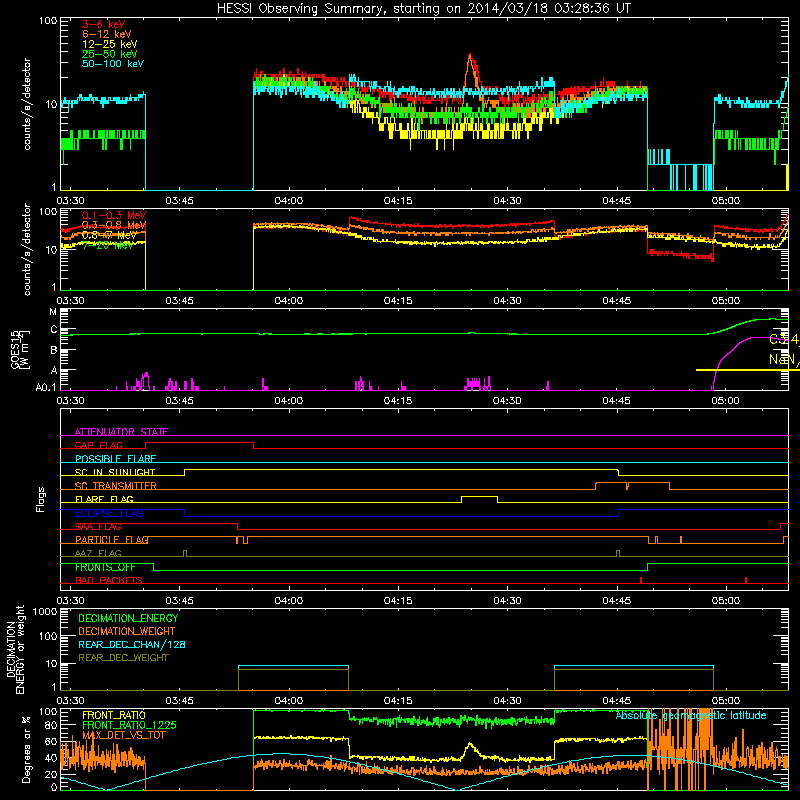Select the 12-25 keV legend label
The height and width of the screenshot is (800, 800).
[x=109, y=44]
